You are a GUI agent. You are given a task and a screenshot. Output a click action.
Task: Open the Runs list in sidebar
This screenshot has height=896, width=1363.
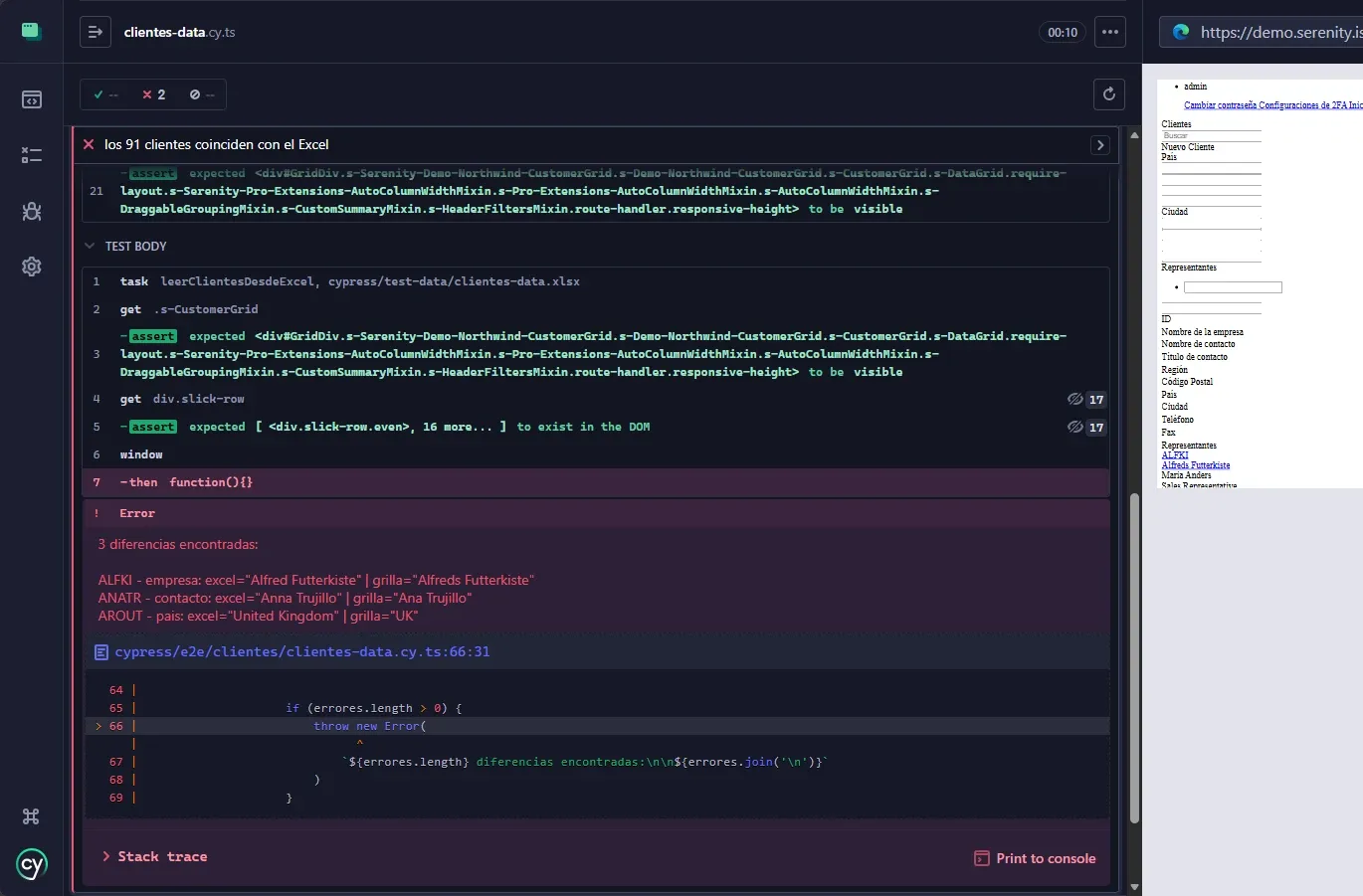(31, 155)
